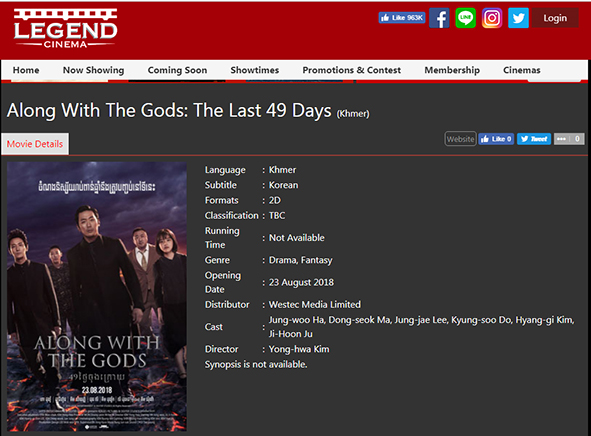
Task: Open the movie Website button
Action: tap(460, 139)
